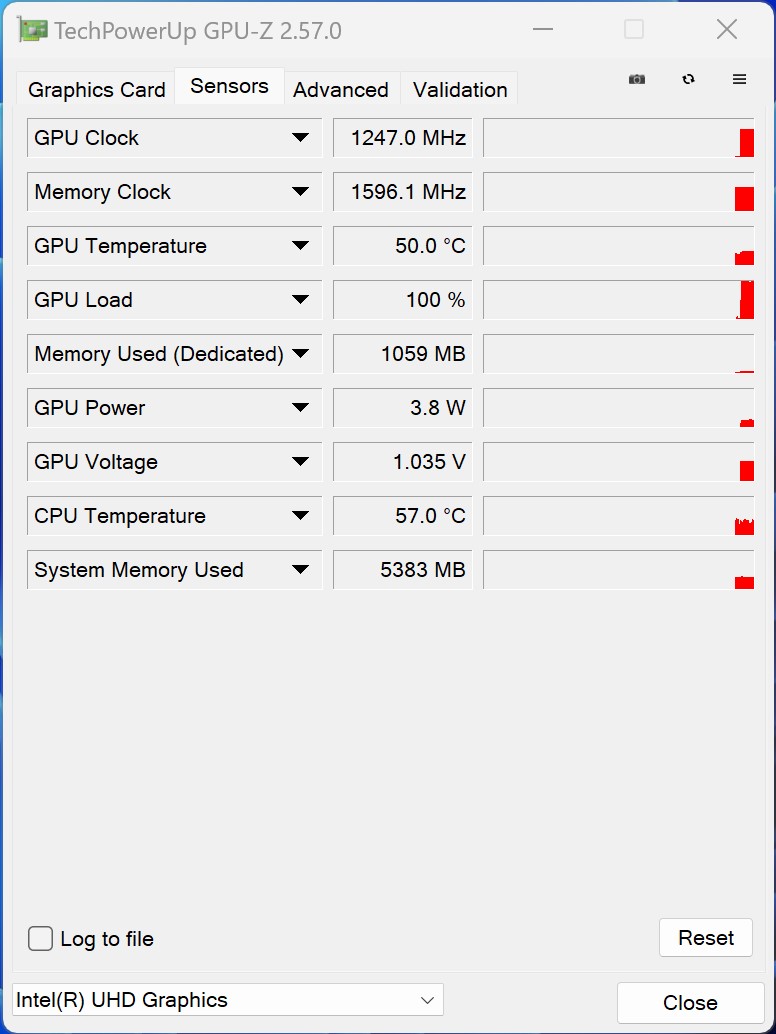Open the GPU Temperature dropdown arrow

[x=300, y=246]
